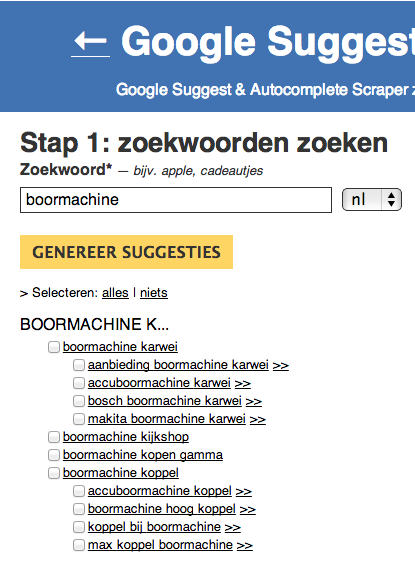Check the boormachine karwei checkbox
The height and width of the screenshot is (578, 415).
(x=54, y=347)
